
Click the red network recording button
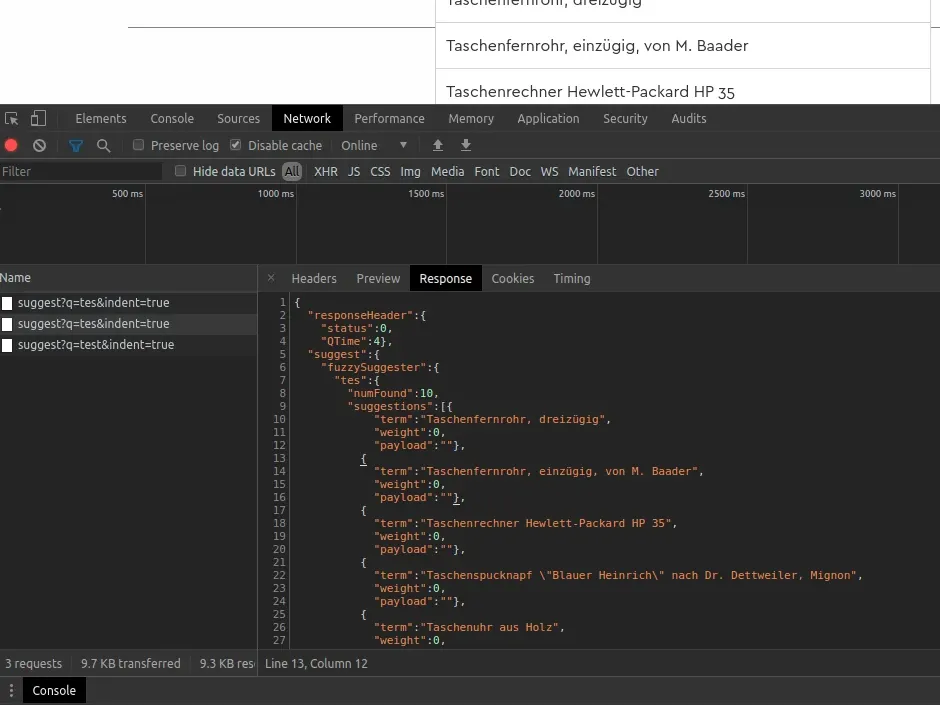pos(11,145)
